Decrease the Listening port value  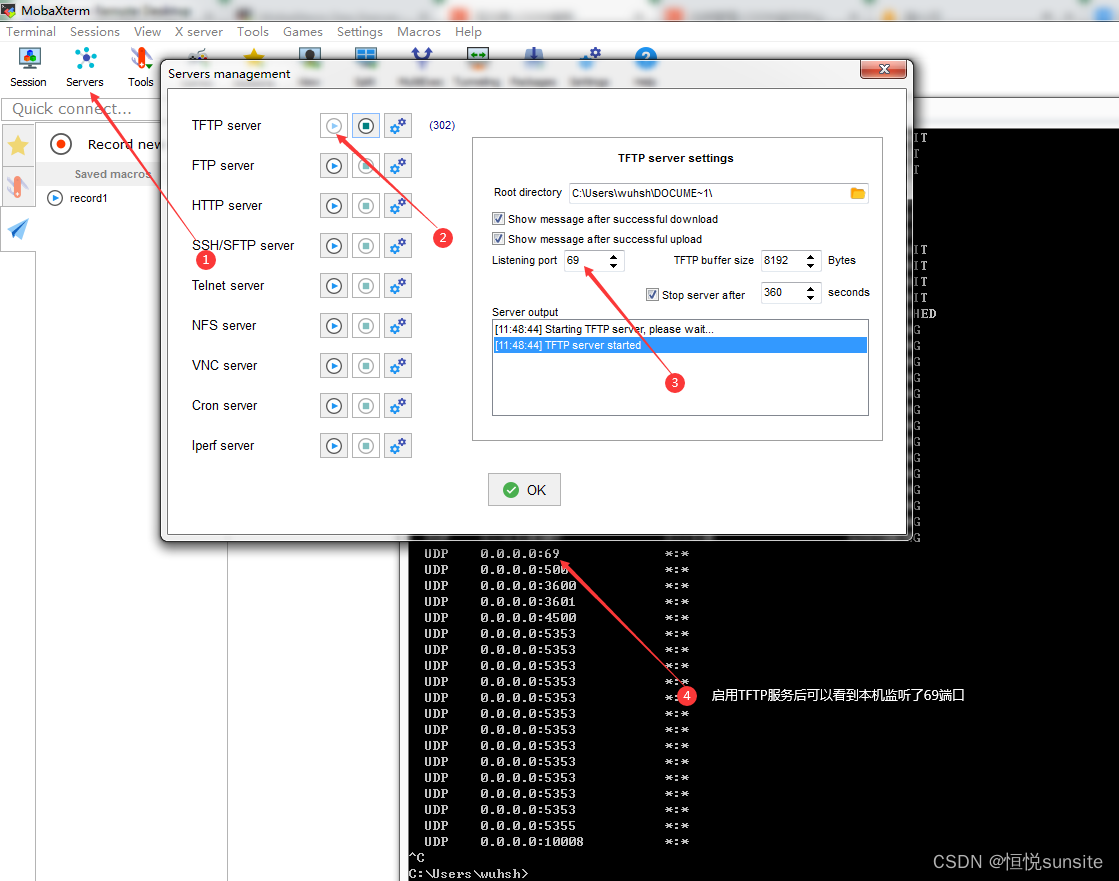(x=614, y=266)
